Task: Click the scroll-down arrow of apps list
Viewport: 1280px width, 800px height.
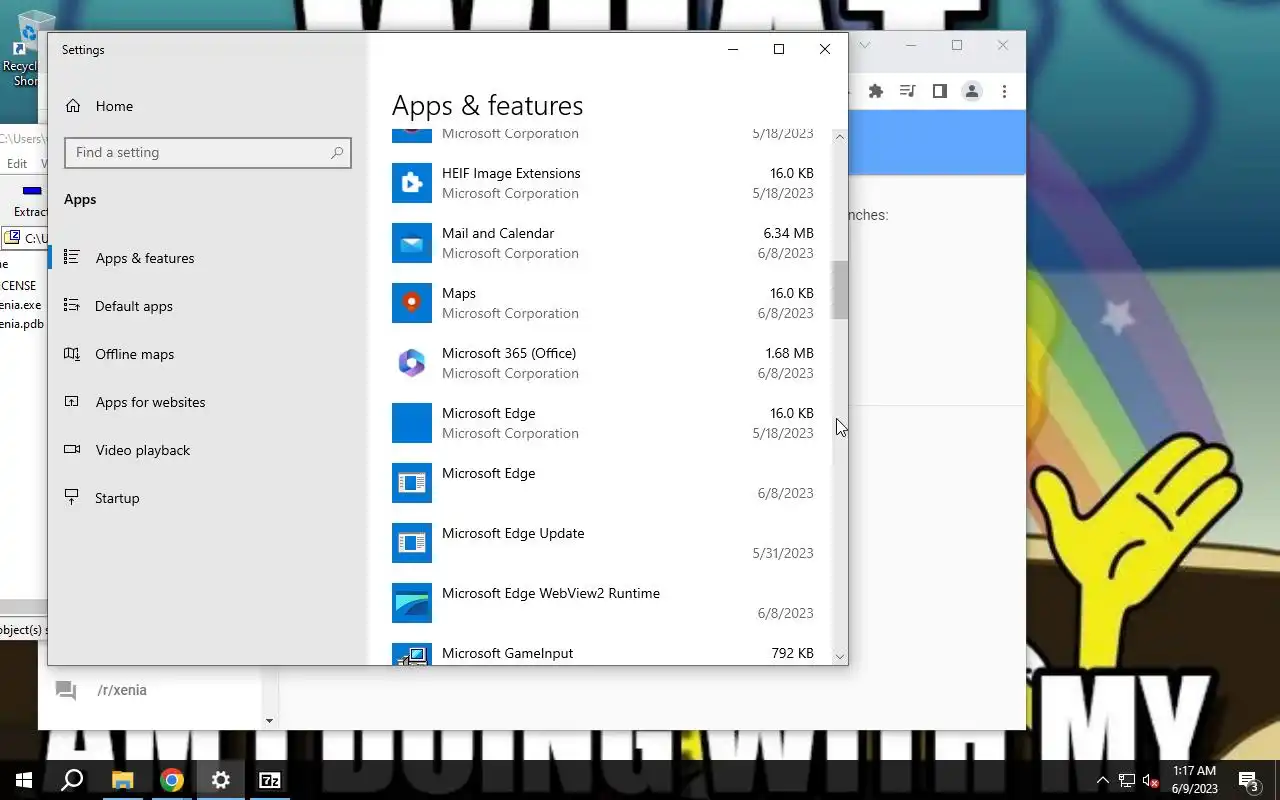Action: [840, 657]
